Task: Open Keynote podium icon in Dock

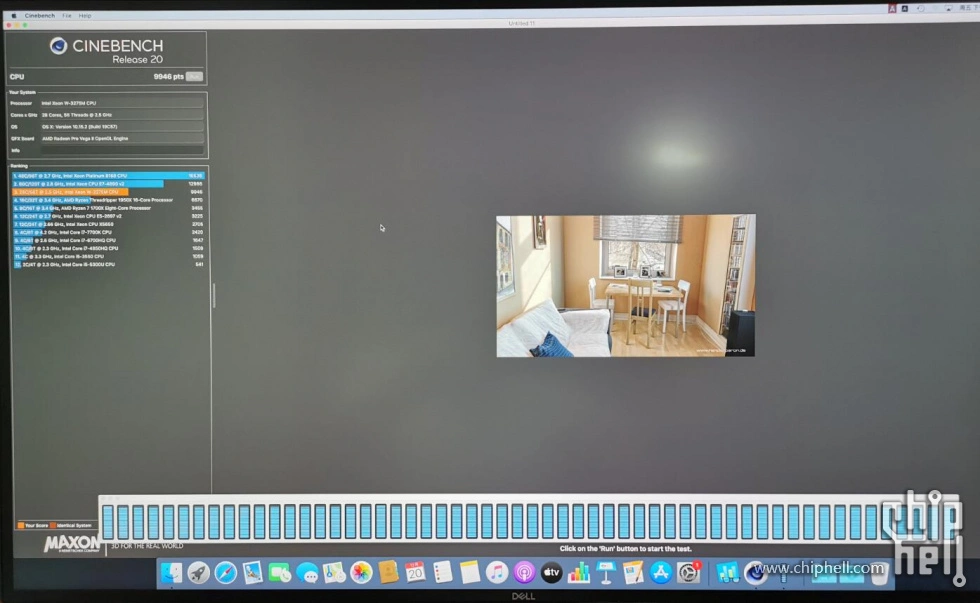Action: [606, 572]
